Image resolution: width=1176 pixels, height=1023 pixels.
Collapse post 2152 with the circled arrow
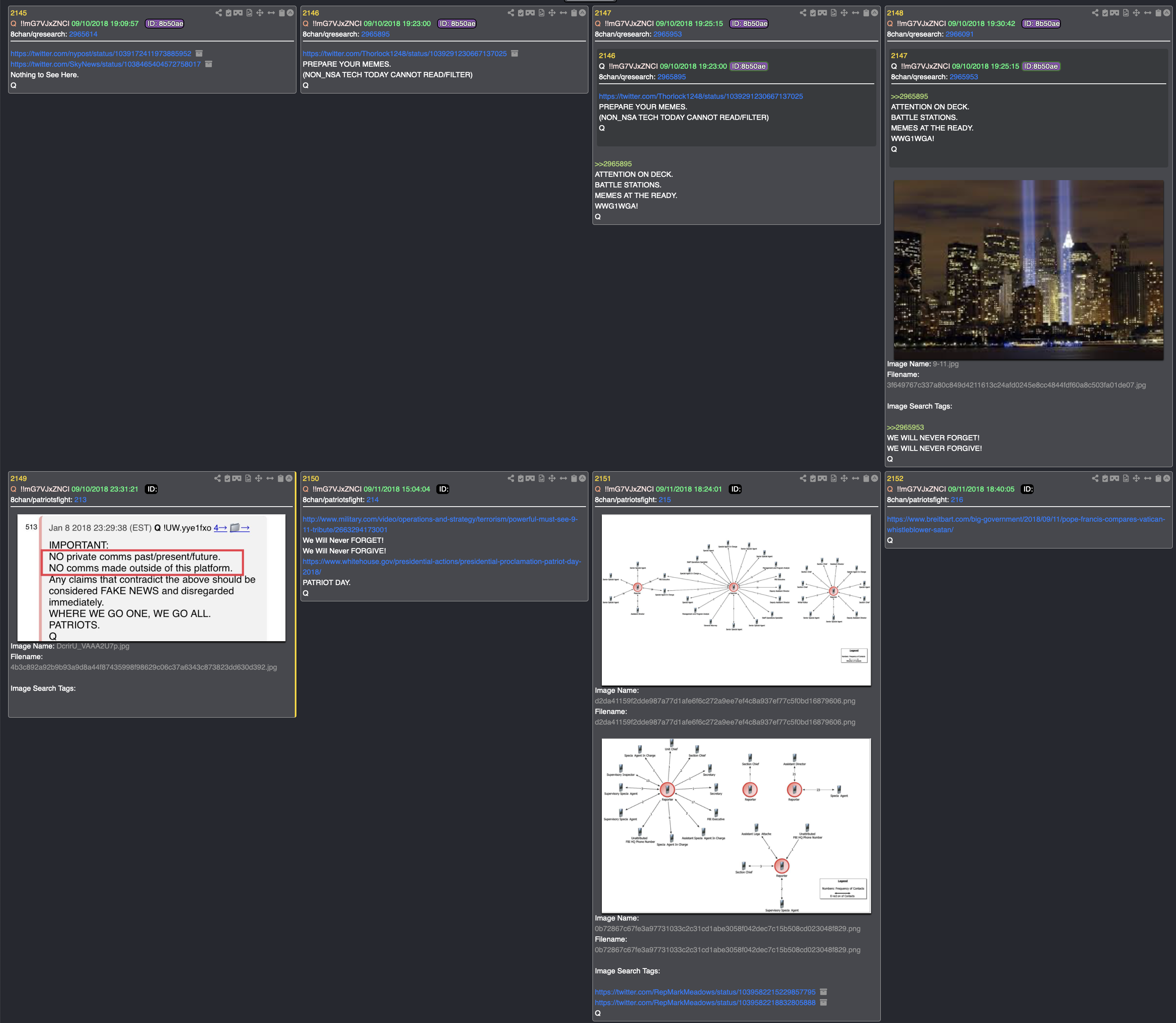(1167, 479)
